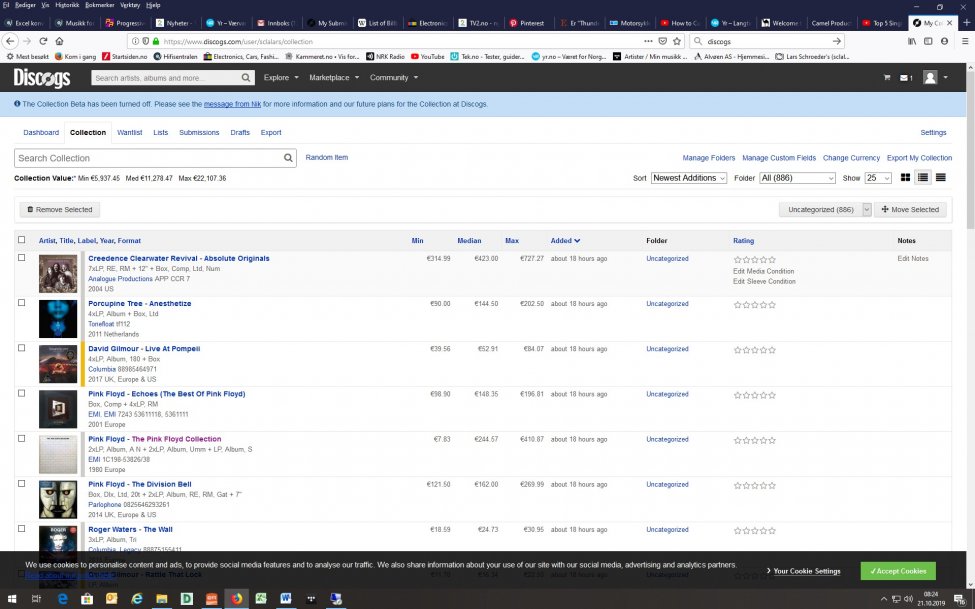Open the Sort dropdown showing Newest Additions
975x609 pixels.
point(689,178)
